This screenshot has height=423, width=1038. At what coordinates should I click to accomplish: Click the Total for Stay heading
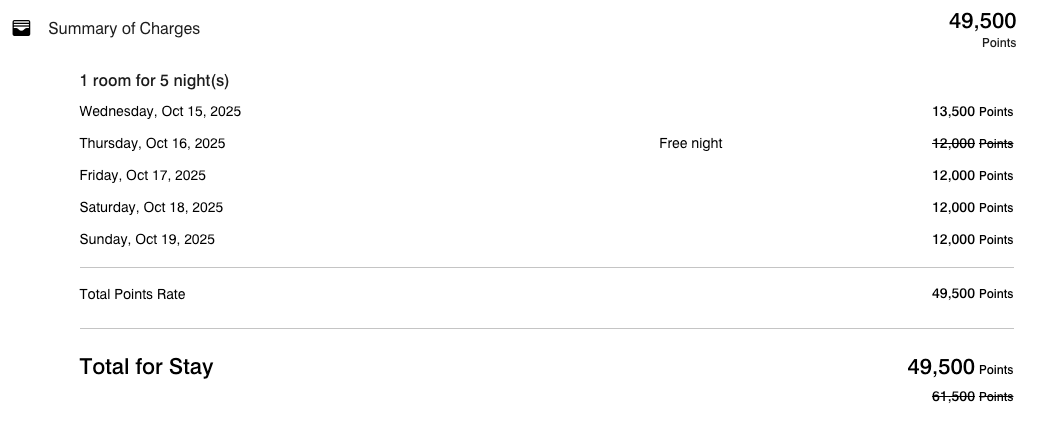(x=146, y=367)
